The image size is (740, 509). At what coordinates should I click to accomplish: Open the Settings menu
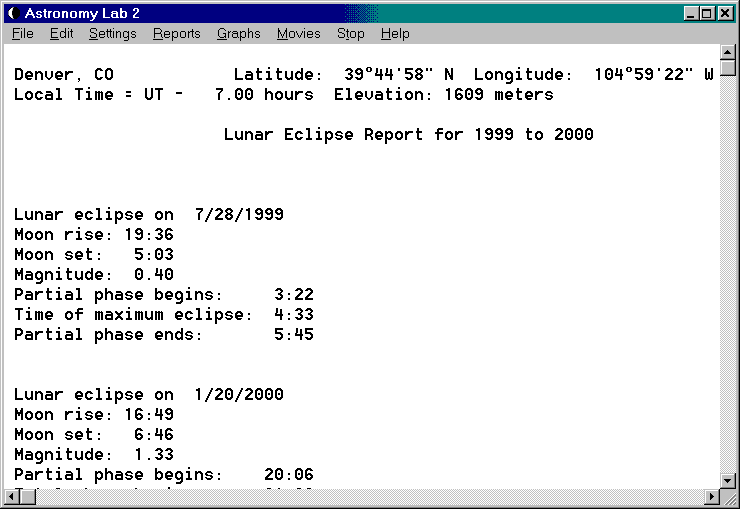tap(112, 33)
